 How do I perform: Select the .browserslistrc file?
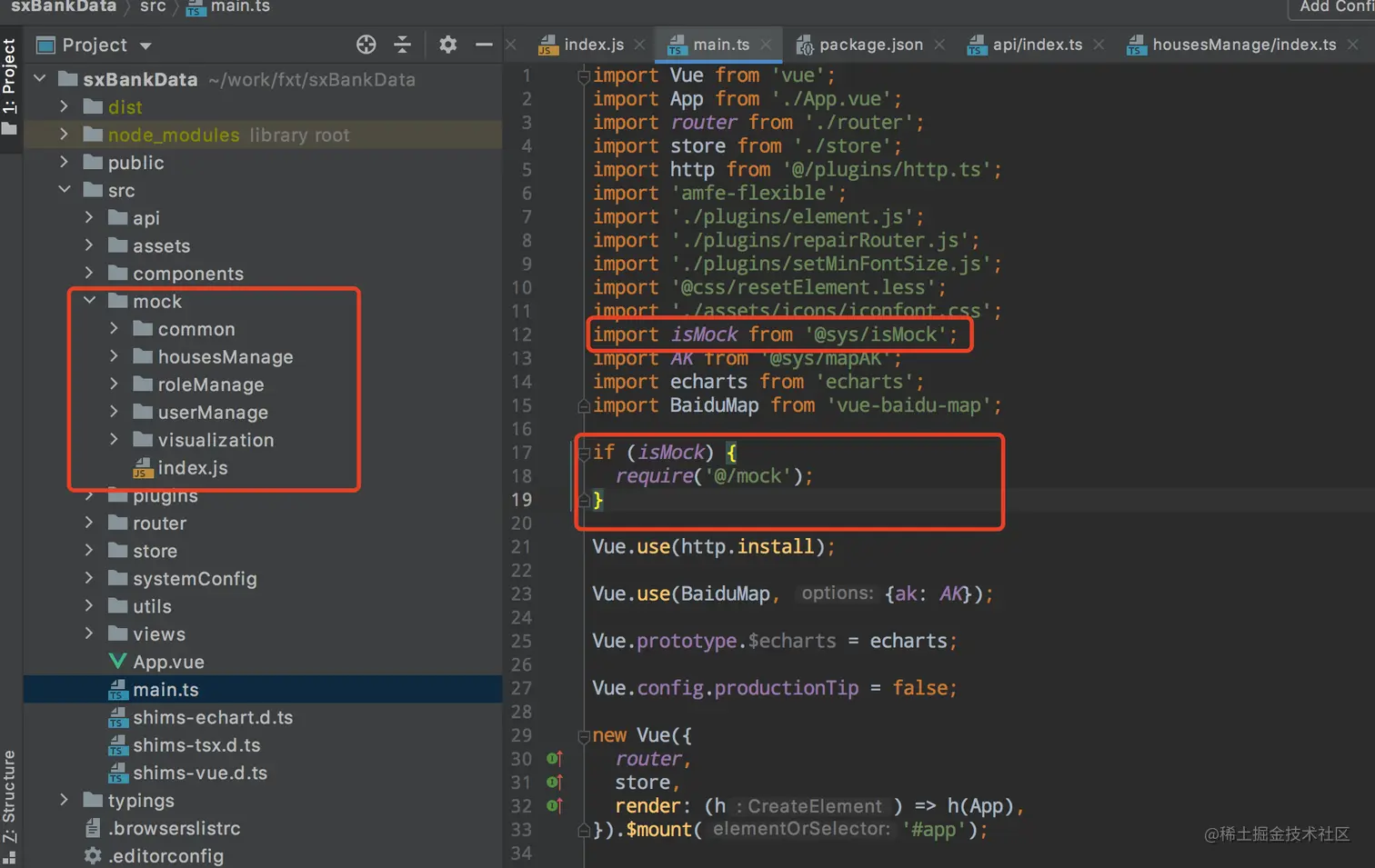163,828
